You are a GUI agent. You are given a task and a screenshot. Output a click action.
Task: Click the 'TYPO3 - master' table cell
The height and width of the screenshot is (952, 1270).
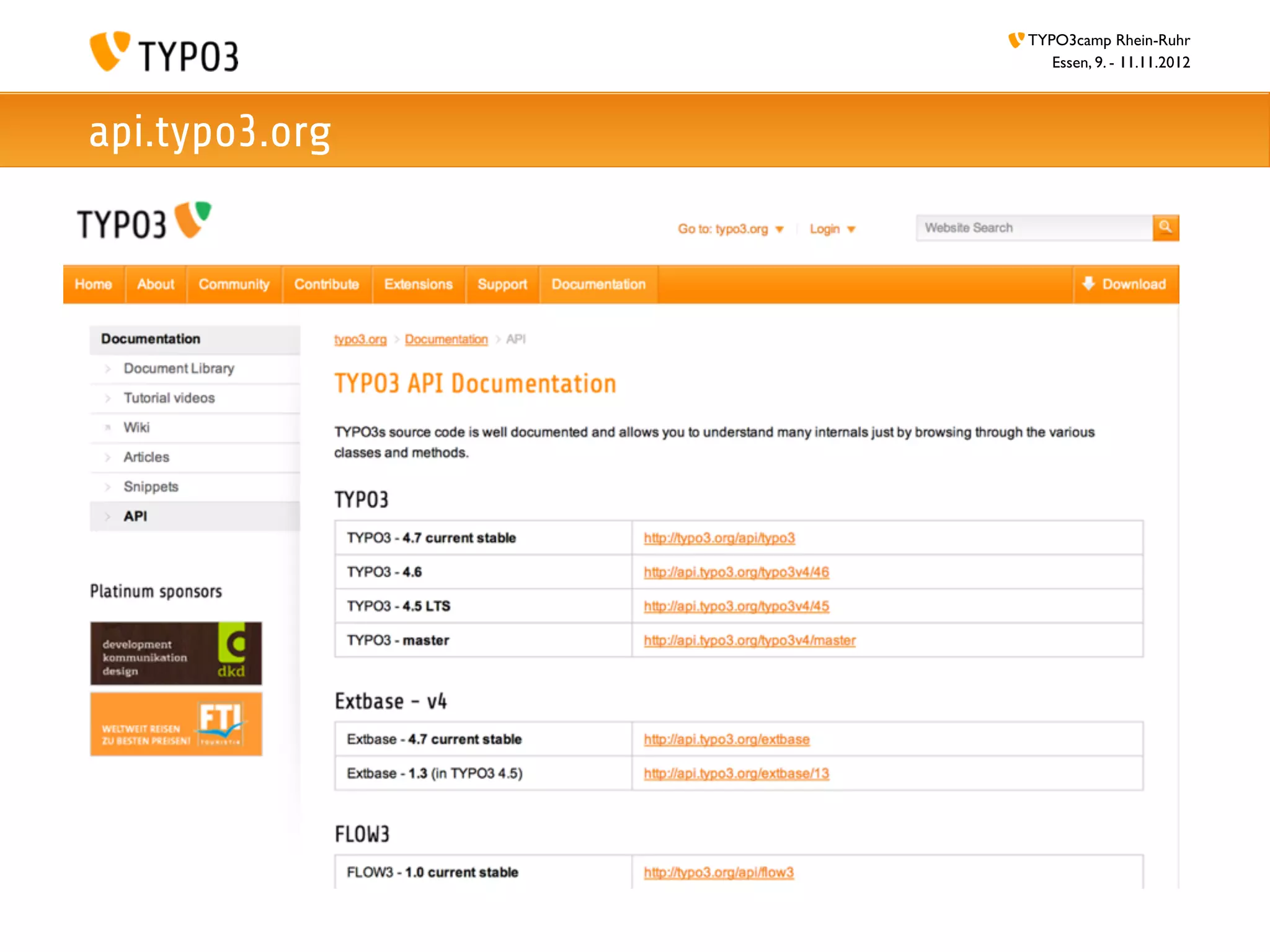coord(484,640)
